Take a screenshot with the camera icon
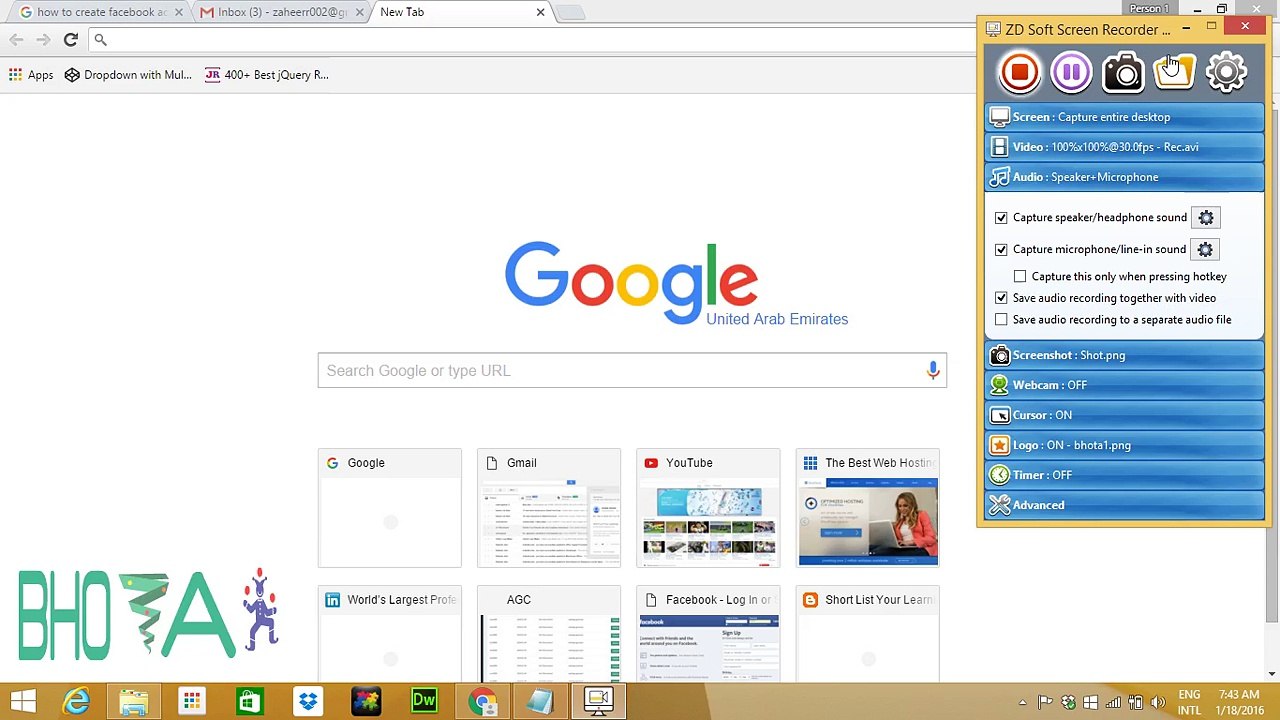This screenshot has width=1280, height=720. pyautogui.click(x=1123, y=72)
